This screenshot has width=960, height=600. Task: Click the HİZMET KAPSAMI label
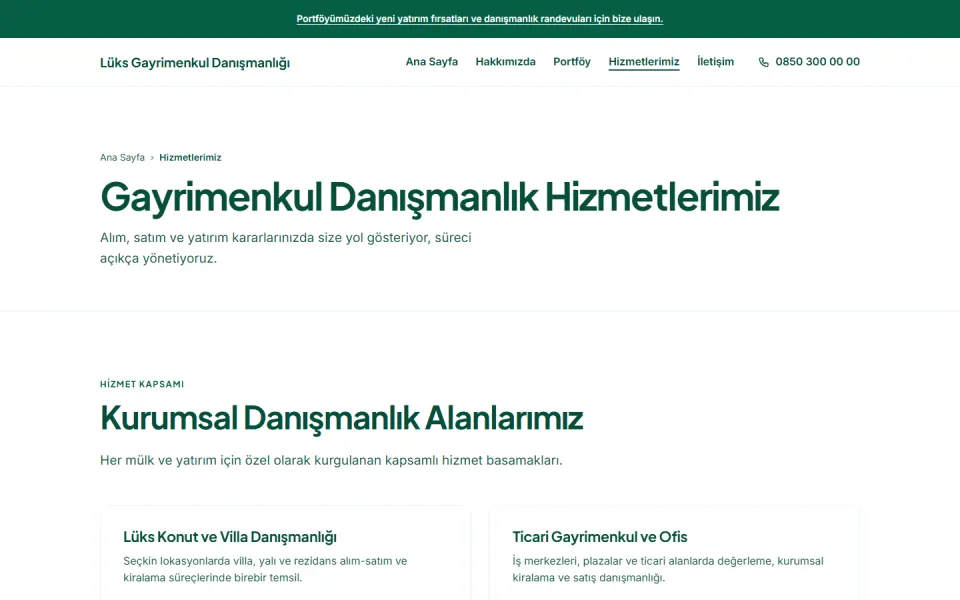pyautogui.click(x=142, y=384)
